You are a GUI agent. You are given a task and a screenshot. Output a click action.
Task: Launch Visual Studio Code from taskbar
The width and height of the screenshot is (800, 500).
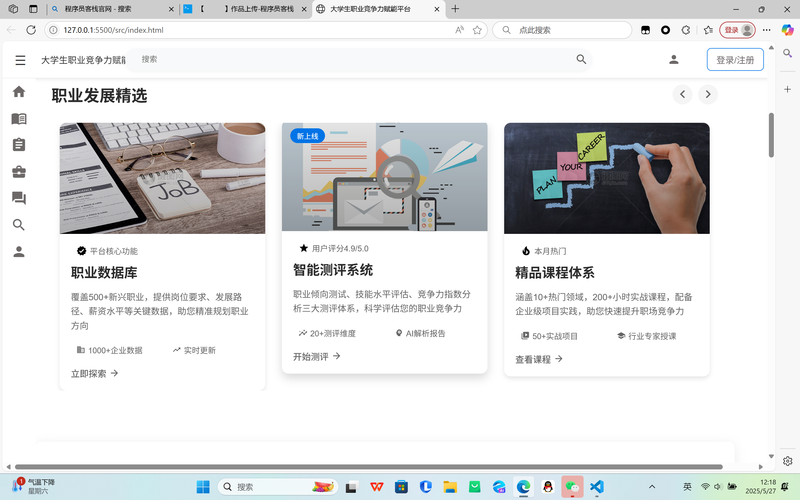596,487
